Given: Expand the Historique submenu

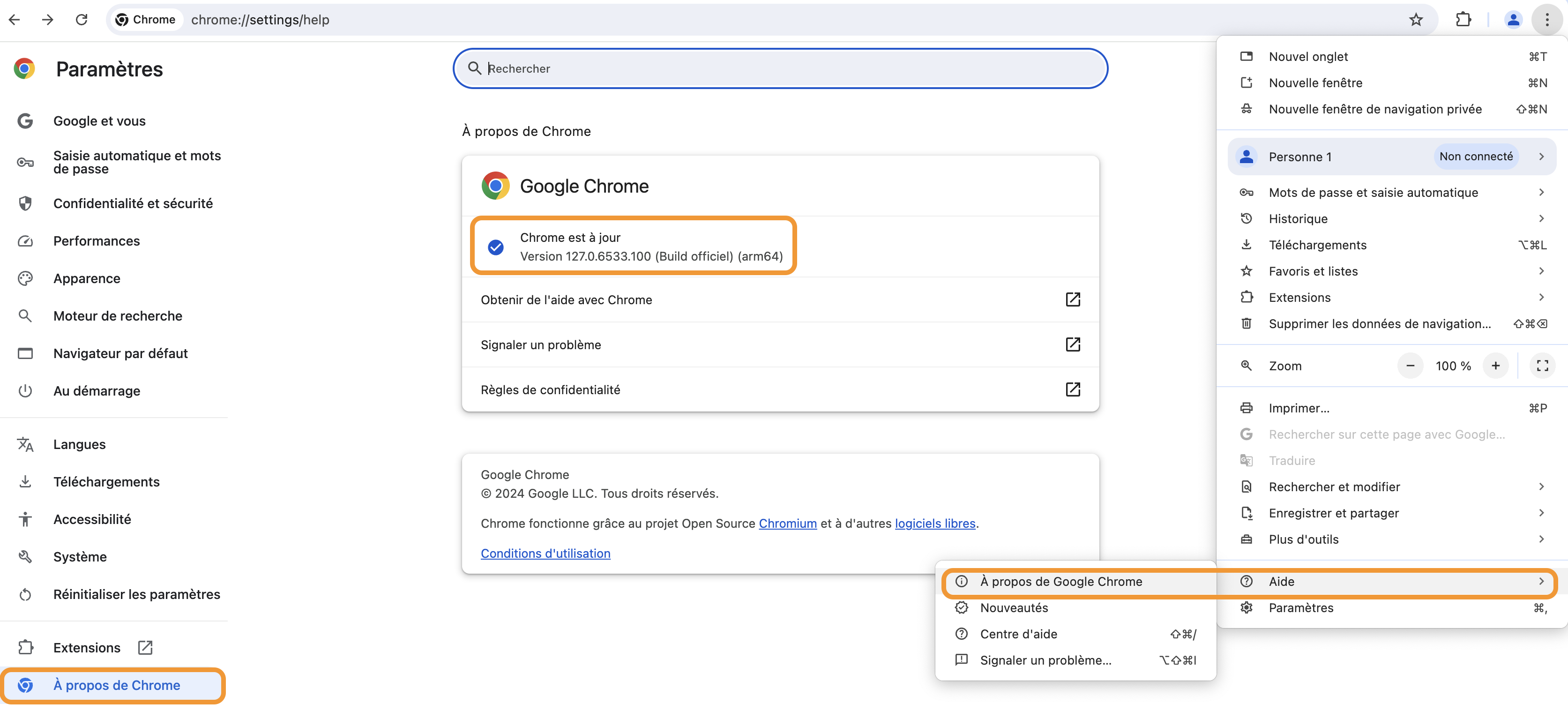Looking at the screenshot, I should click(1391, 218).
